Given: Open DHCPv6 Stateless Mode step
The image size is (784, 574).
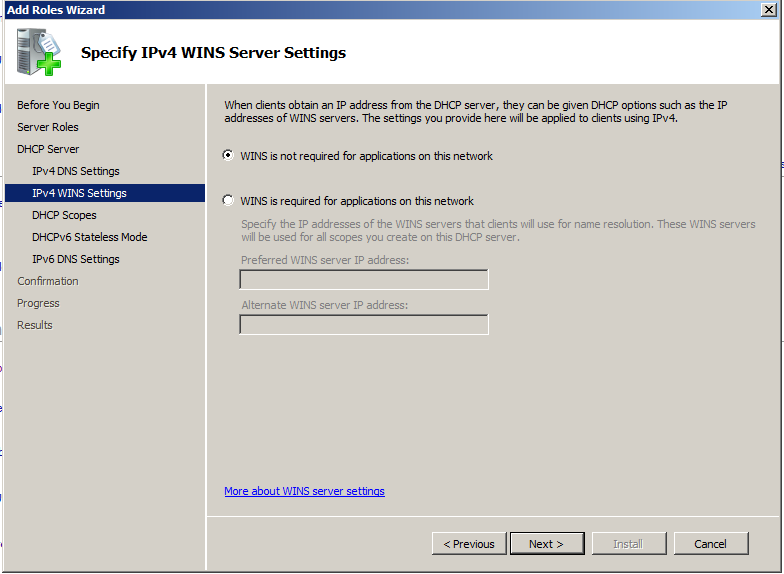Looking at the screenshot, I should point(90,237).
